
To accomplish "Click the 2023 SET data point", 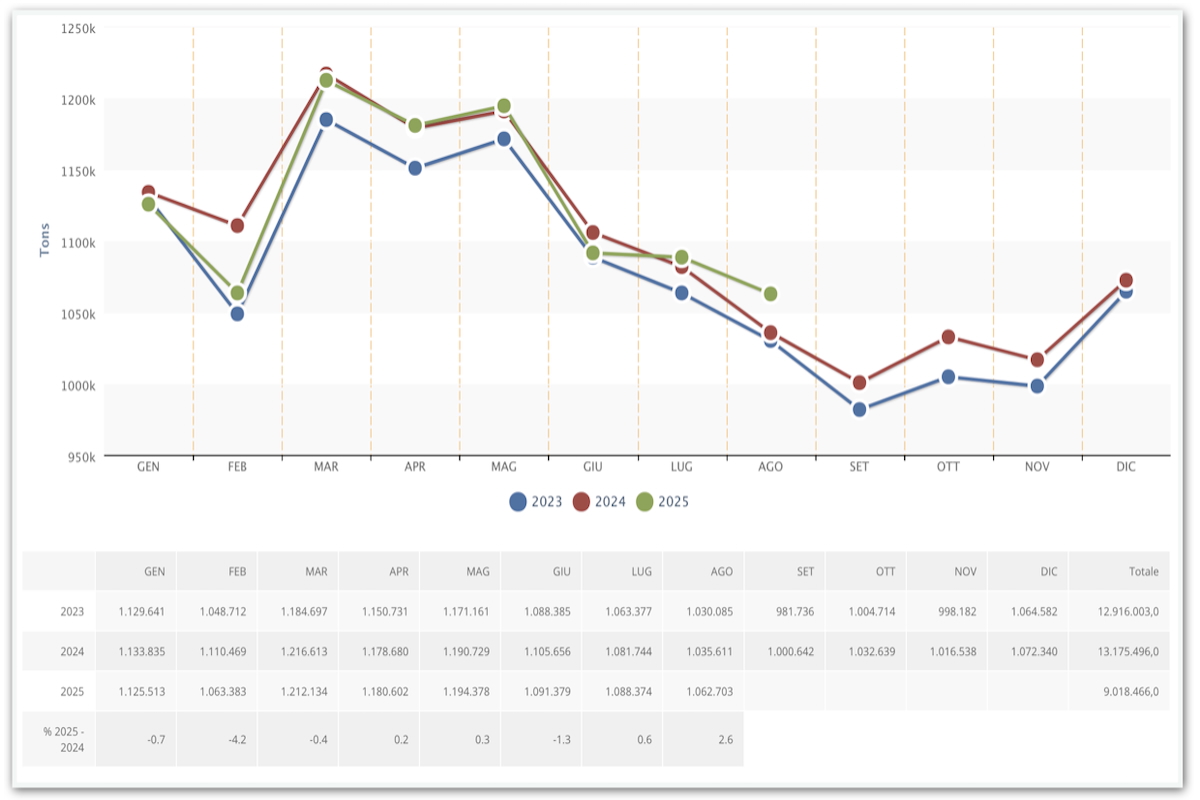I will coord(859,409).
